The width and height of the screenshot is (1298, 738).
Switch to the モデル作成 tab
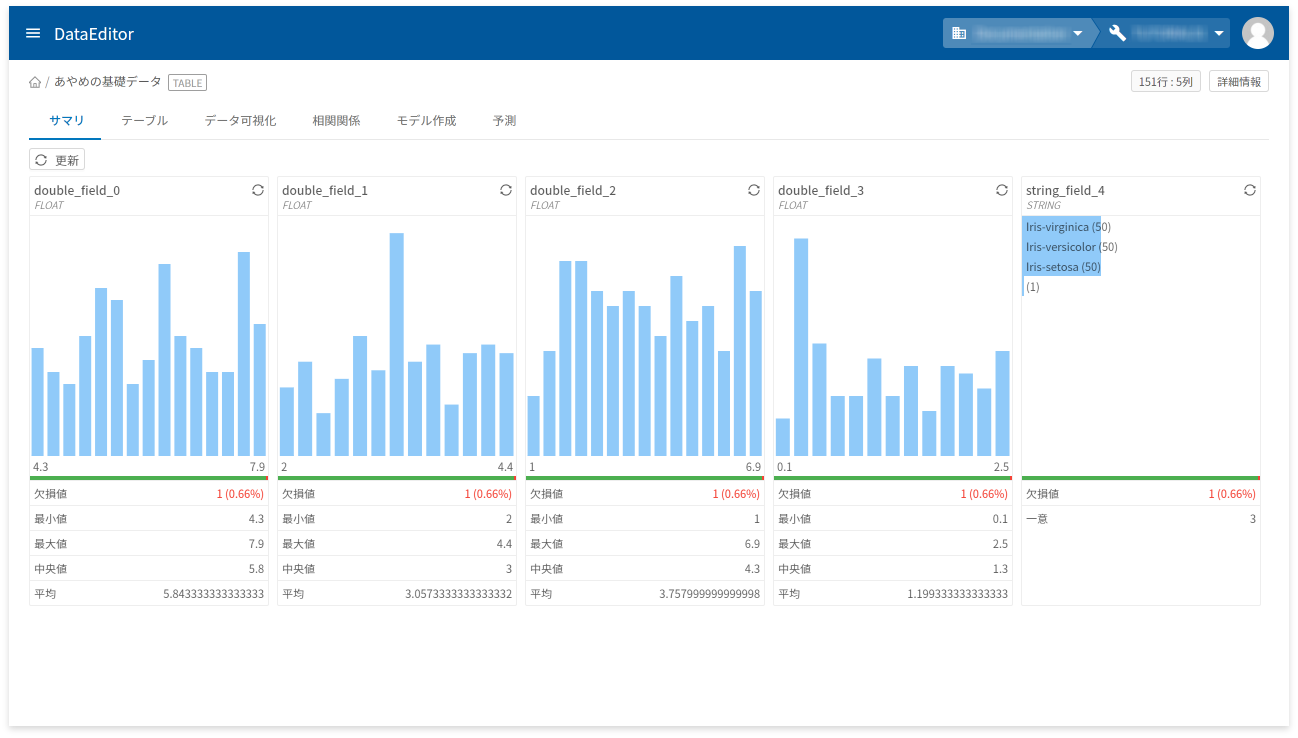click(426, 120)
